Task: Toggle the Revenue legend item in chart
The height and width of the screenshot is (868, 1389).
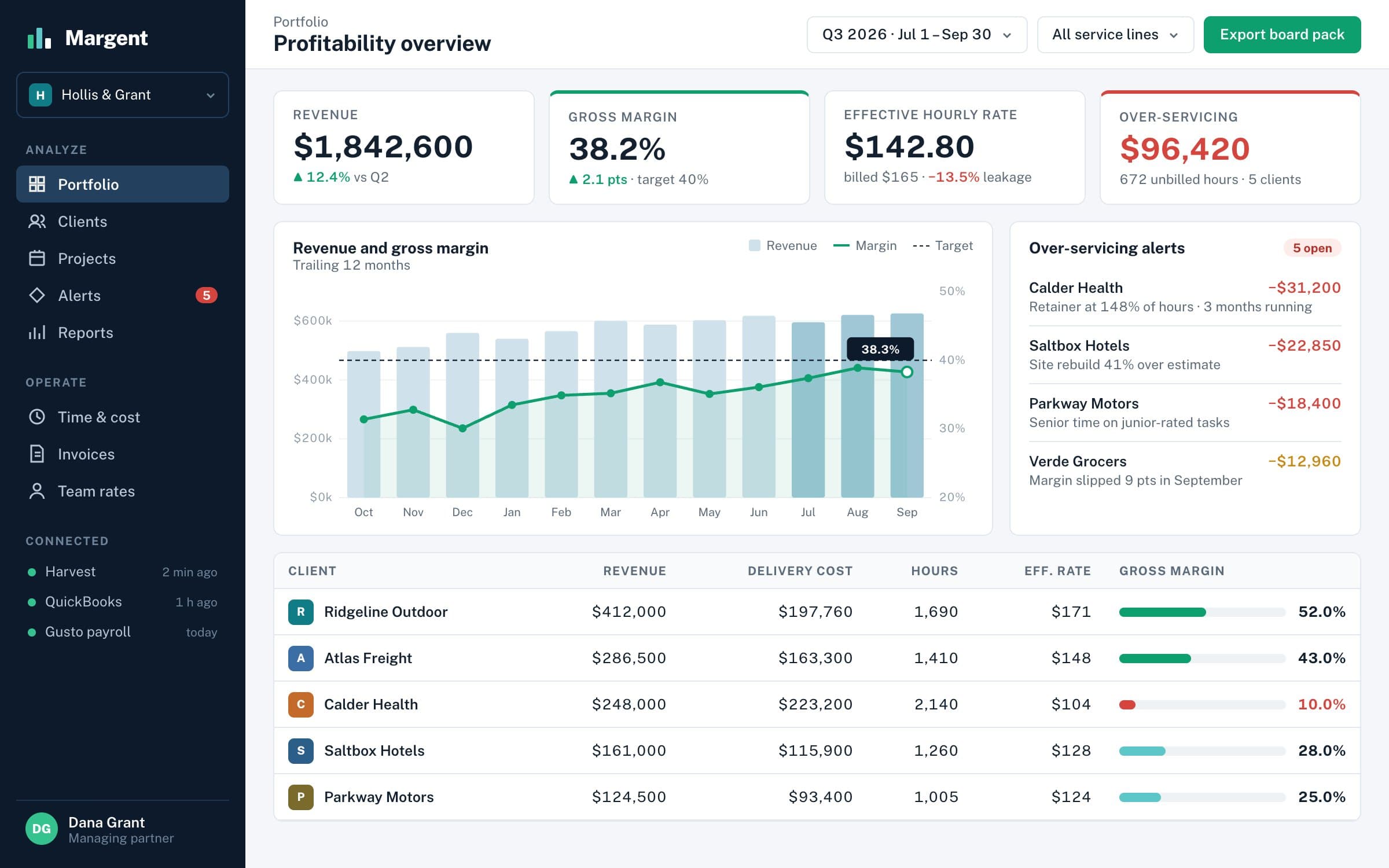Action: click(782, 245)
